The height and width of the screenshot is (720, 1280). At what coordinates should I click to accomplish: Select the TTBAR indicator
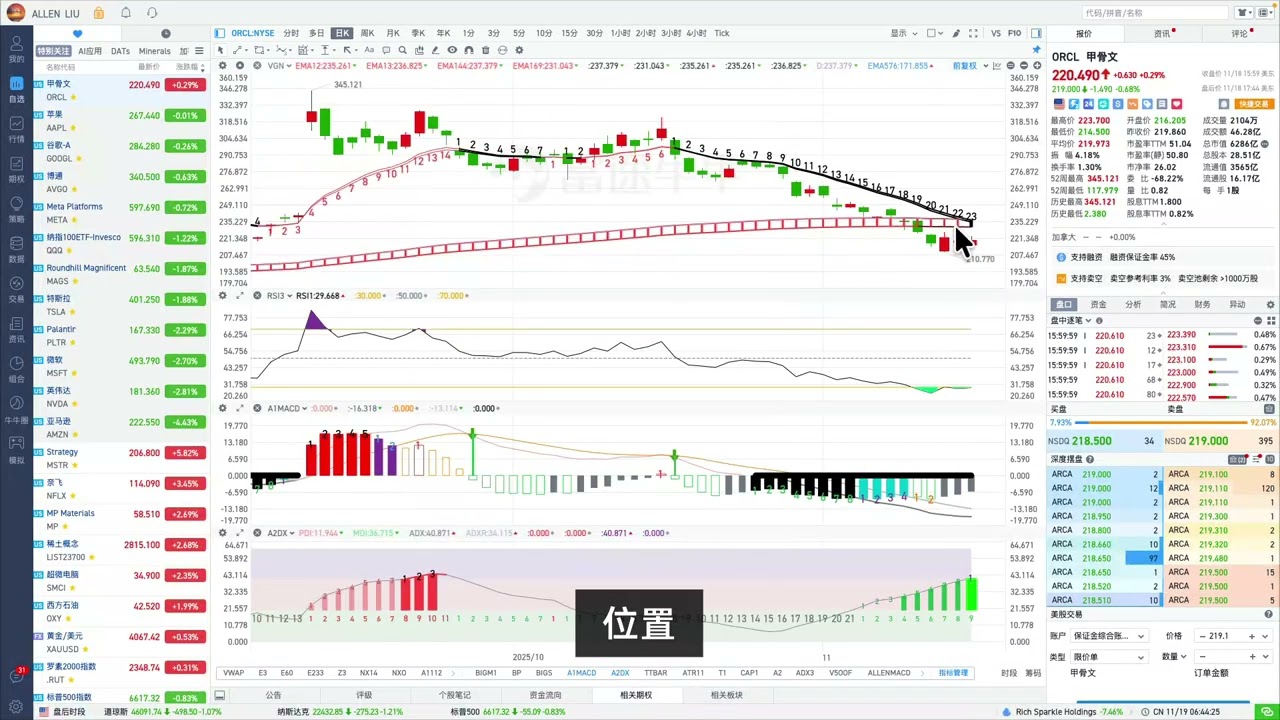tap(656, 673)
